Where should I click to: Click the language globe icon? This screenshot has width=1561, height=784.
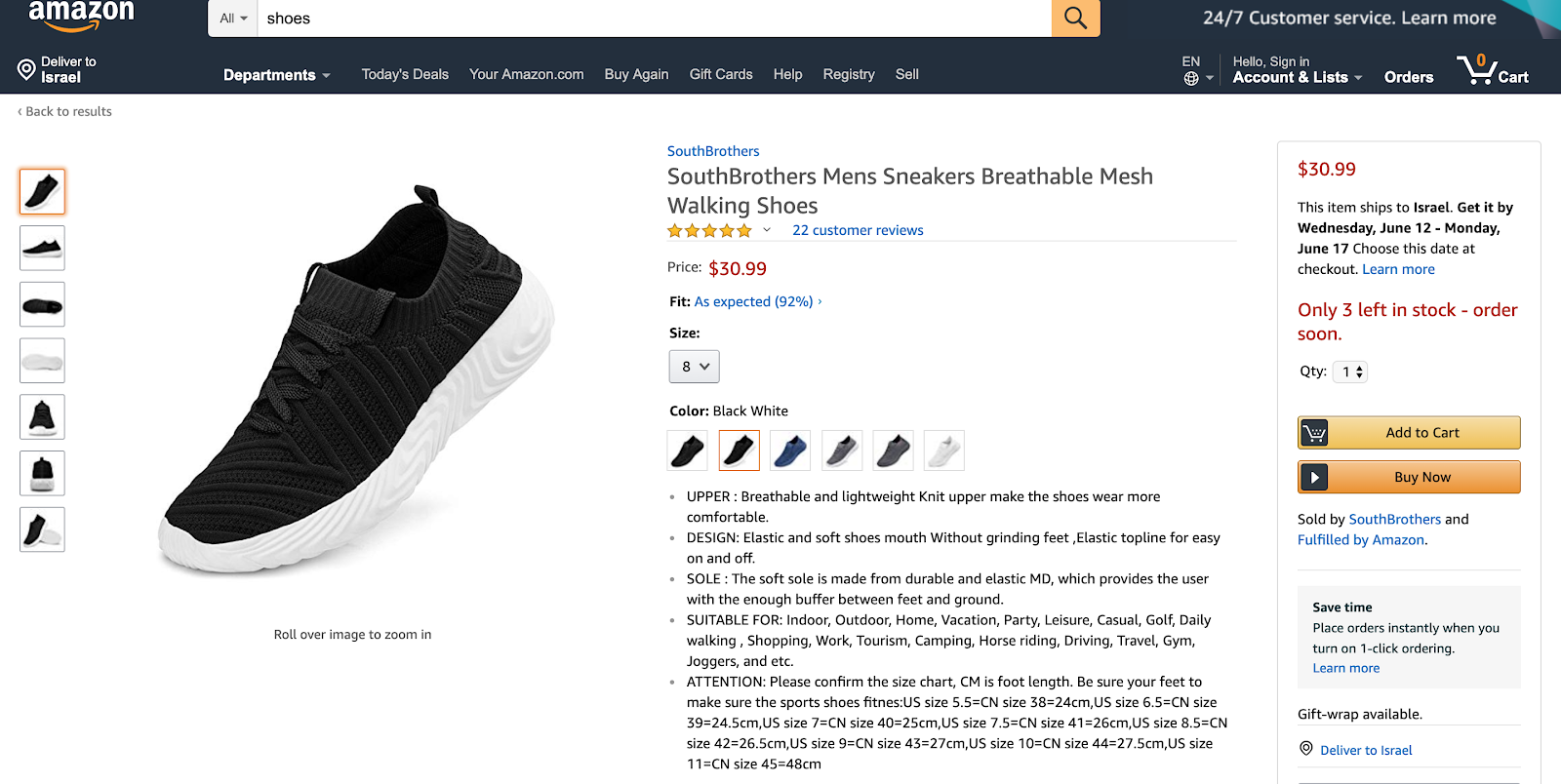coord(1191,78)
